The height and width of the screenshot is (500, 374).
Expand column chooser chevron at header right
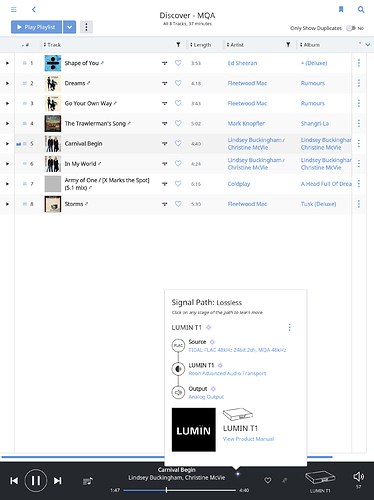point(368,45)
